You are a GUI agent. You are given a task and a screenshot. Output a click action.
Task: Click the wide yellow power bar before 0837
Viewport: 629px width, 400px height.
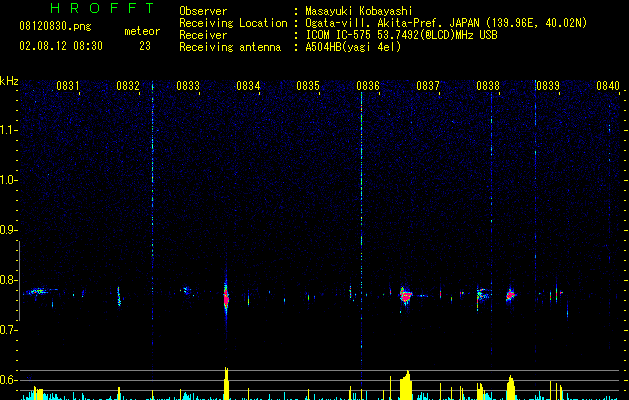tap(406, 385)
